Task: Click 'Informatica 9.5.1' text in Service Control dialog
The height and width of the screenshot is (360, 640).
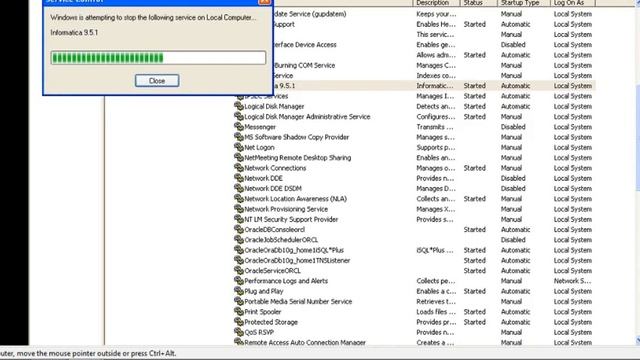Action: [x=74, y=33]
